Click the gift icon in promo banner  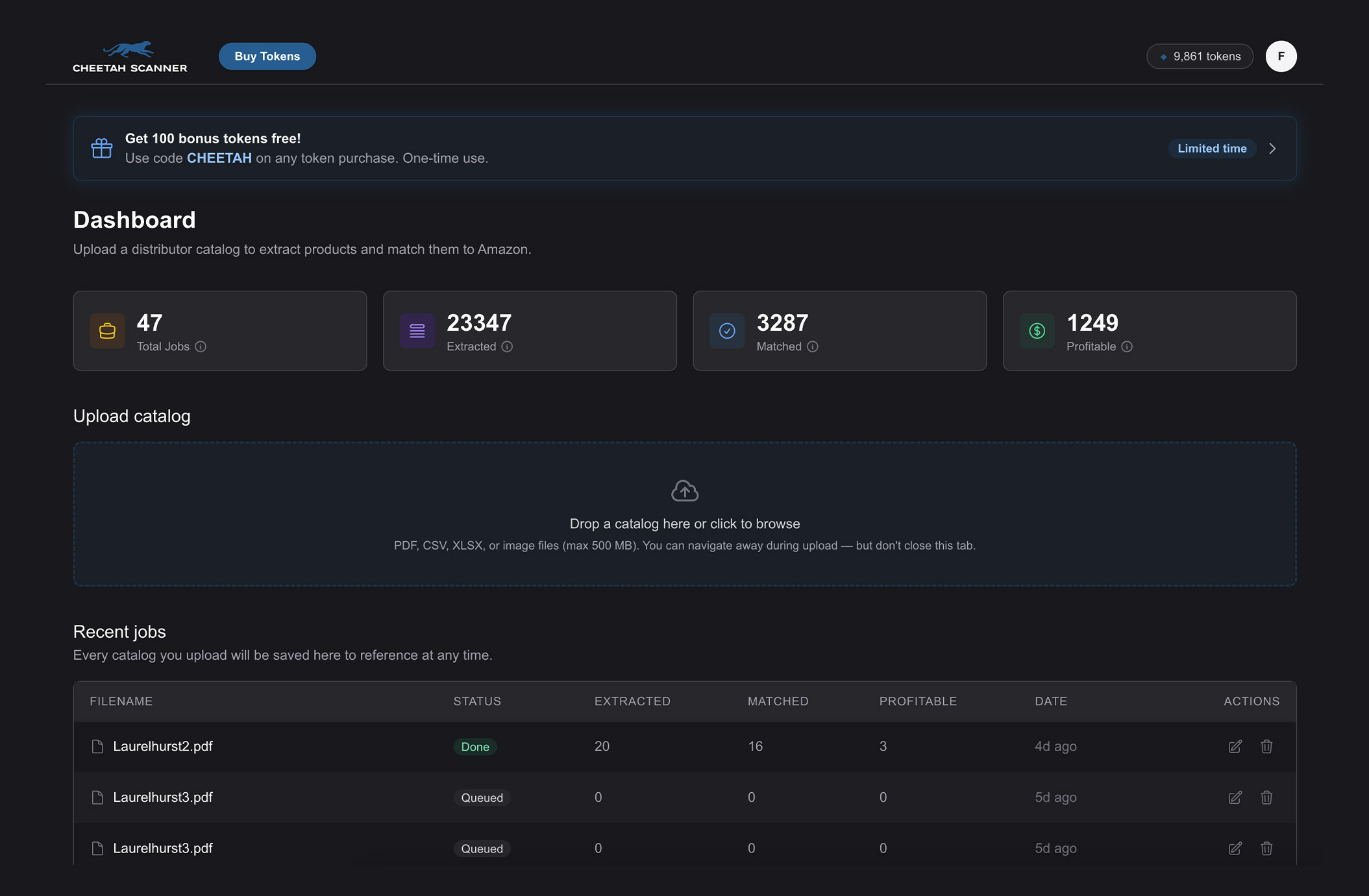point(102,149)
